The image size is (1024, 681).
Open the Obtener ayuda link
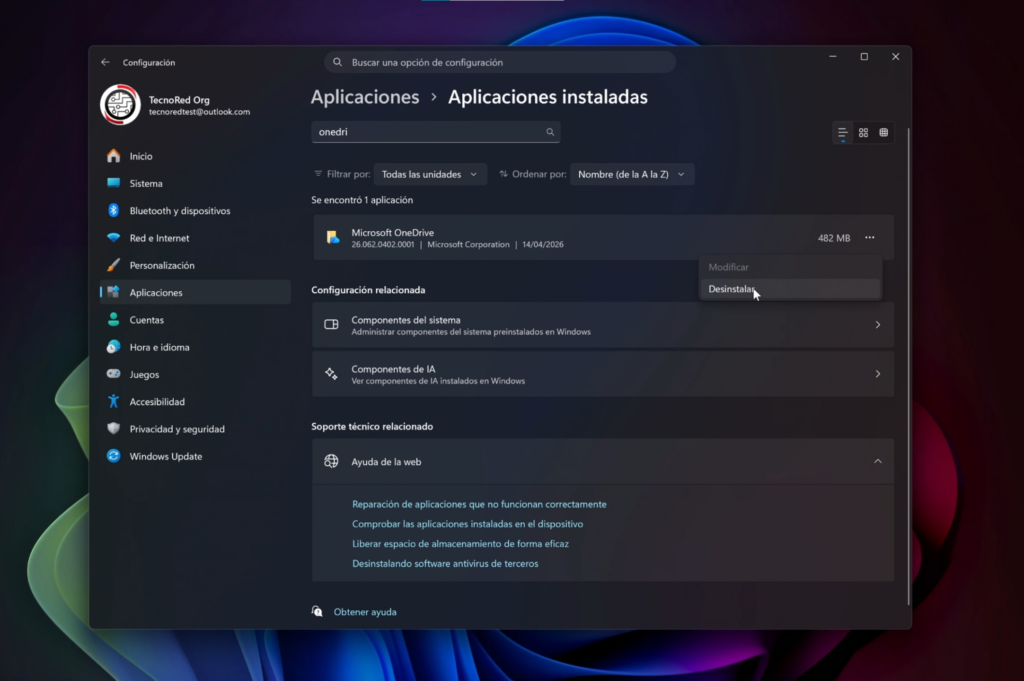pos(365,611)
